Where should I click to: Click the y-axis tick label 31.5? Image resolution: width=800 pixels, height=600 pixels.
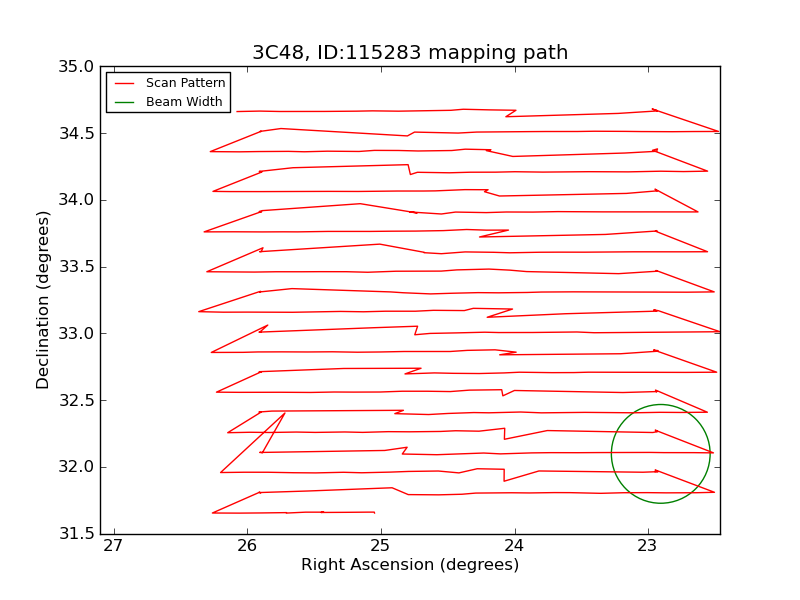coord(77,534)
